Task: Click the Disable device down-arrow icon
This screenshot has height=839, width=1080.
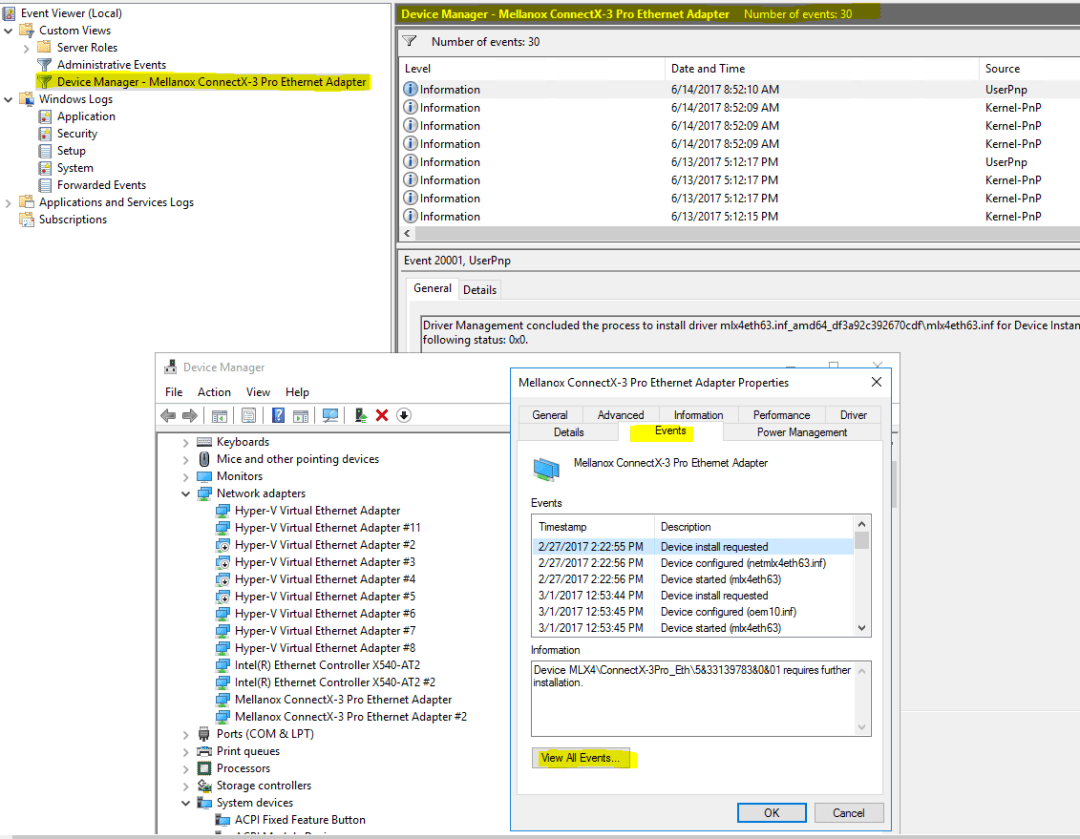Action: point(404,415)
